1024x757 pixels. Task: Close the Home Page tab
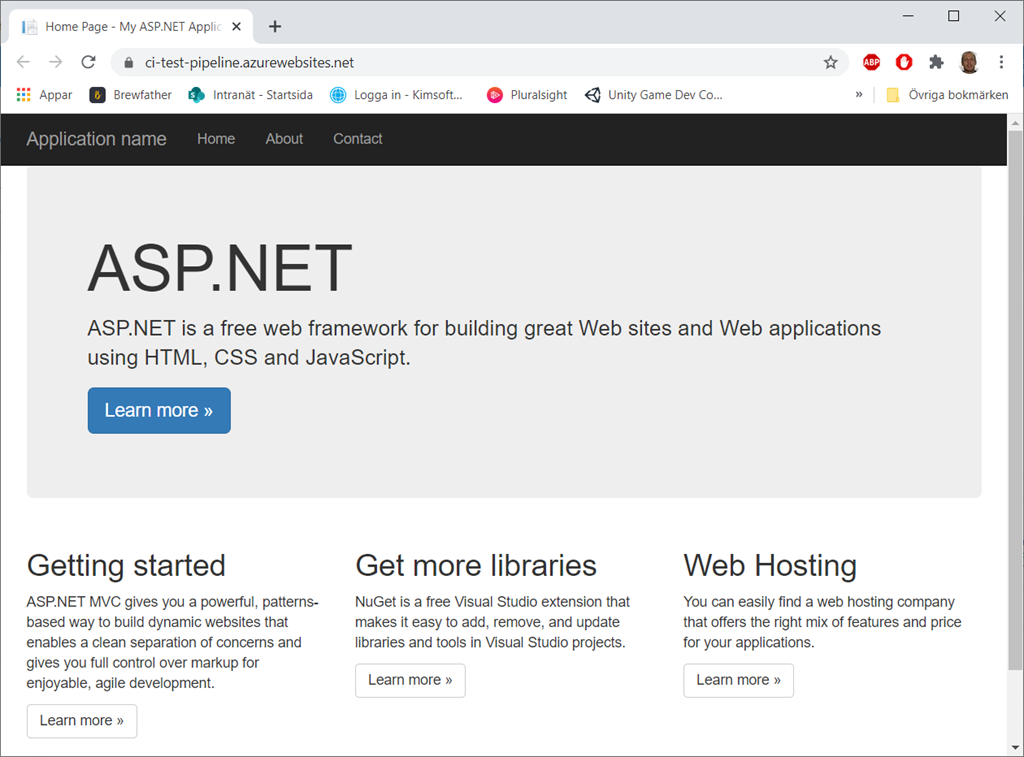(236, 26)
